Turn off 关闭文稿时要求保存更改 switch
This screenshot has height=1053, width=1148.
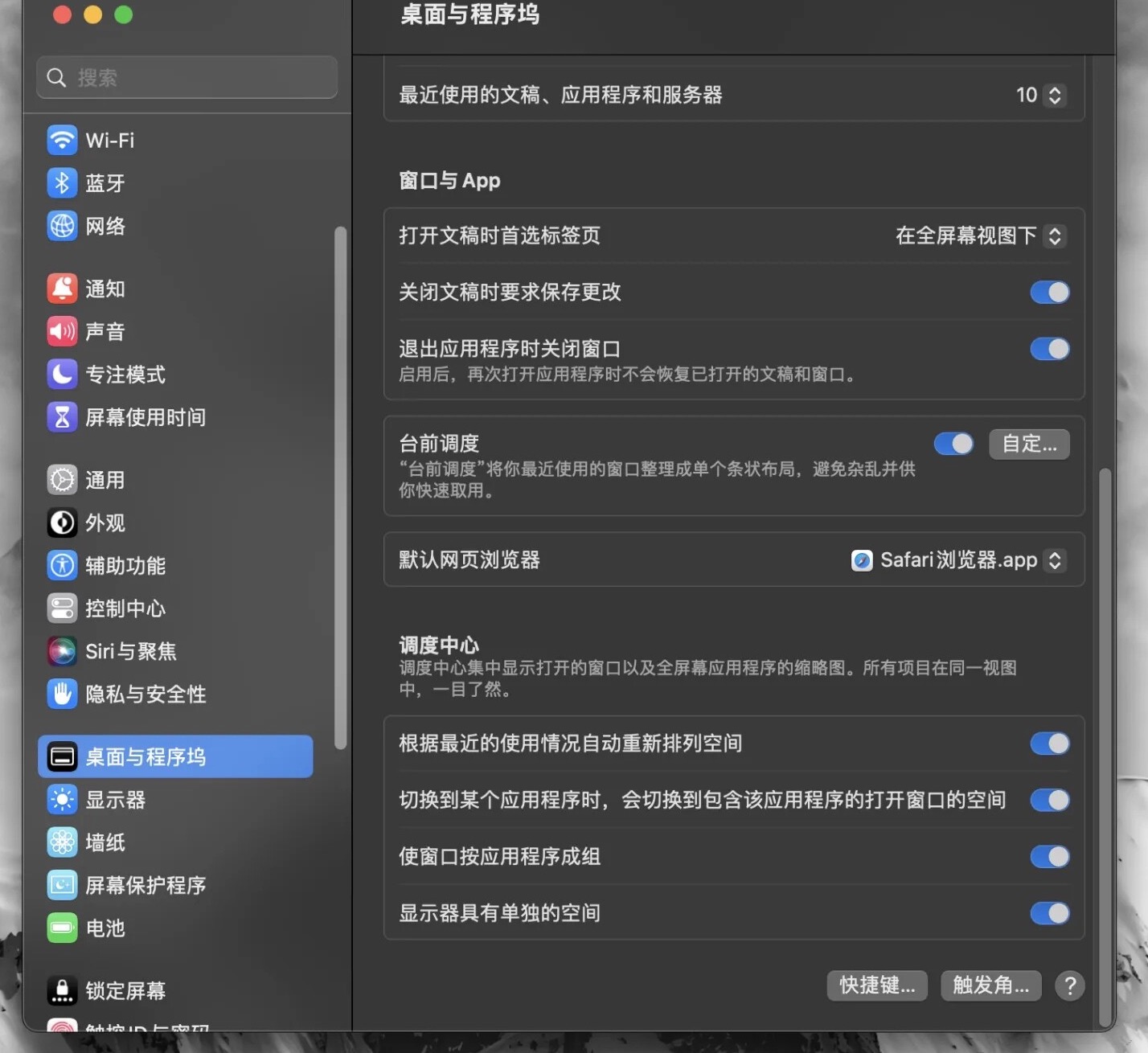pyautogui.click(x=1049, y=292)
